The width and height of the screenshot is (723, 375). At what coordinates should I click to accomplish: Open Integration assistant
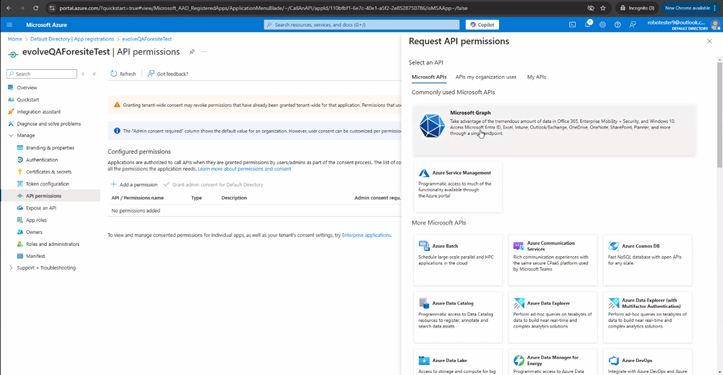click(x=38, y=112)
